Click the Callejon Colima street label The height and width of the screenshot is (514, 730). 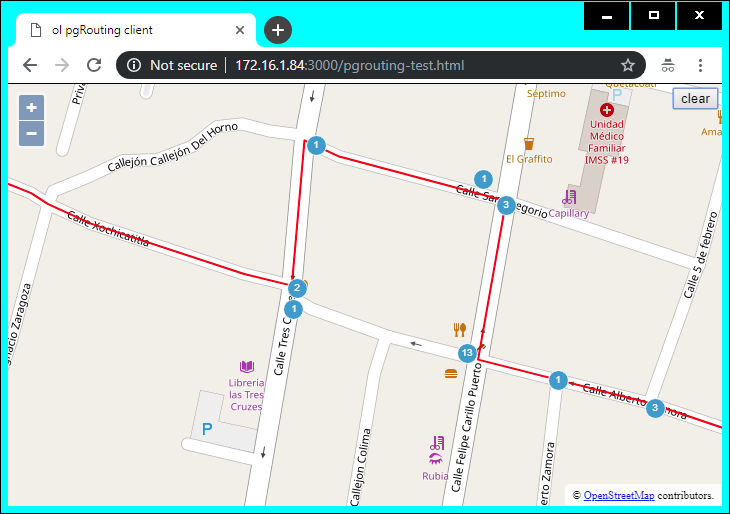[361, 467]
